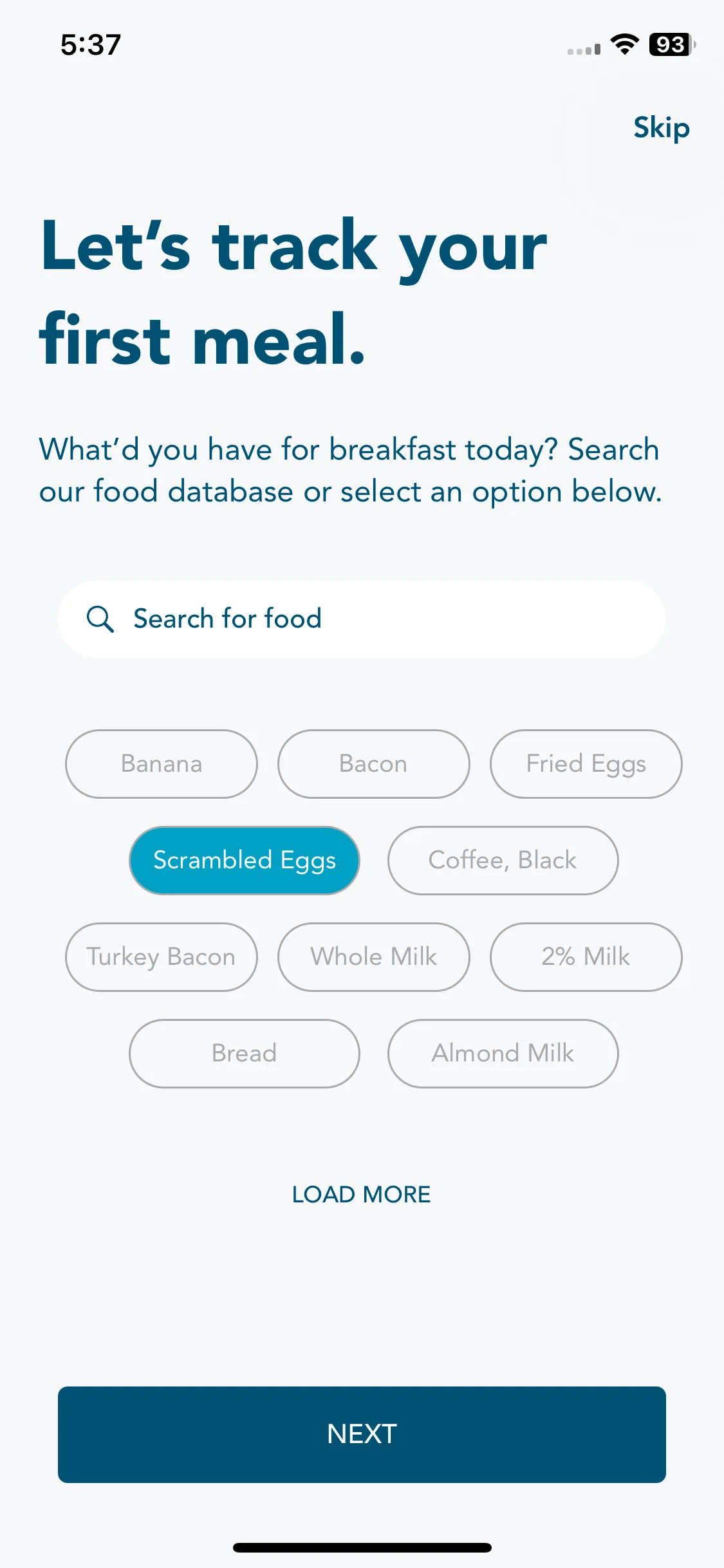Tap the magnifying glass search icon
Screen dimensions: 724x1568
[x=100, y=619]
